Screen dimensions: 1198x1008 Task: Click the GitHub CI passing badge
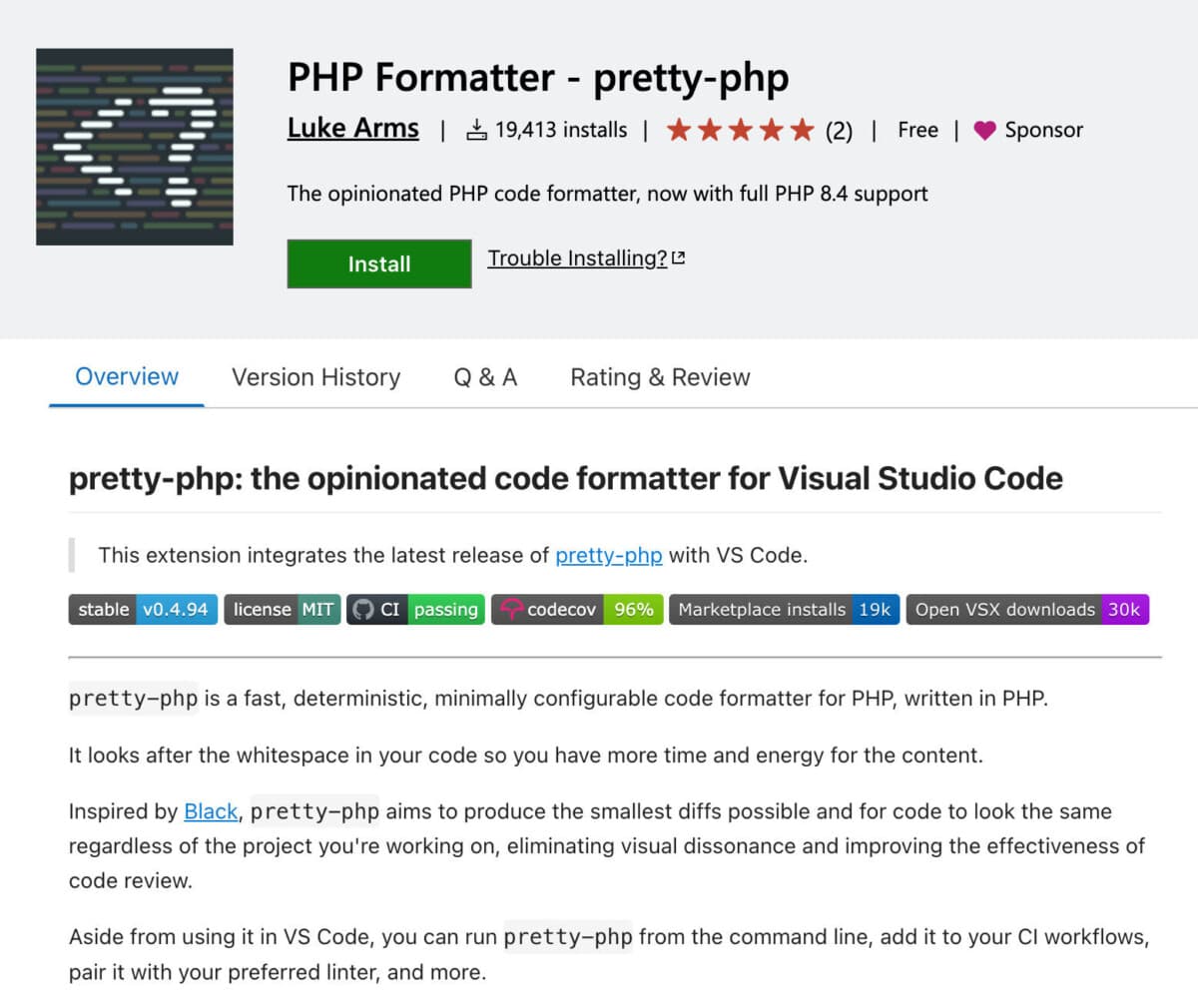[x=415, y=610]
